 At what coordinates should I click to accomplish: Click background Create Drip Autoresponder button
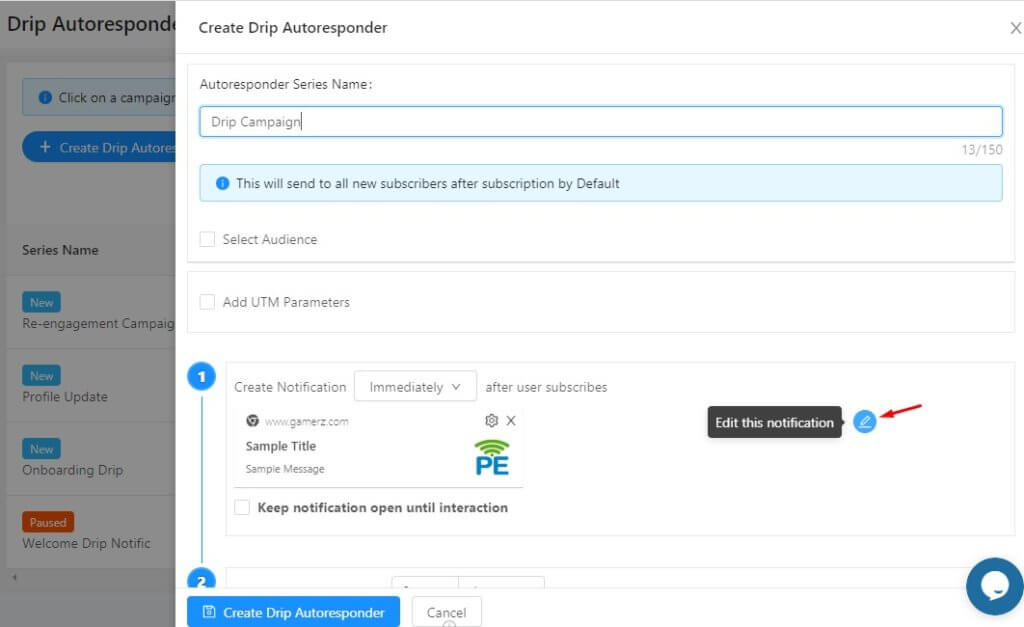pyautogui.click(x=99, y=148)
